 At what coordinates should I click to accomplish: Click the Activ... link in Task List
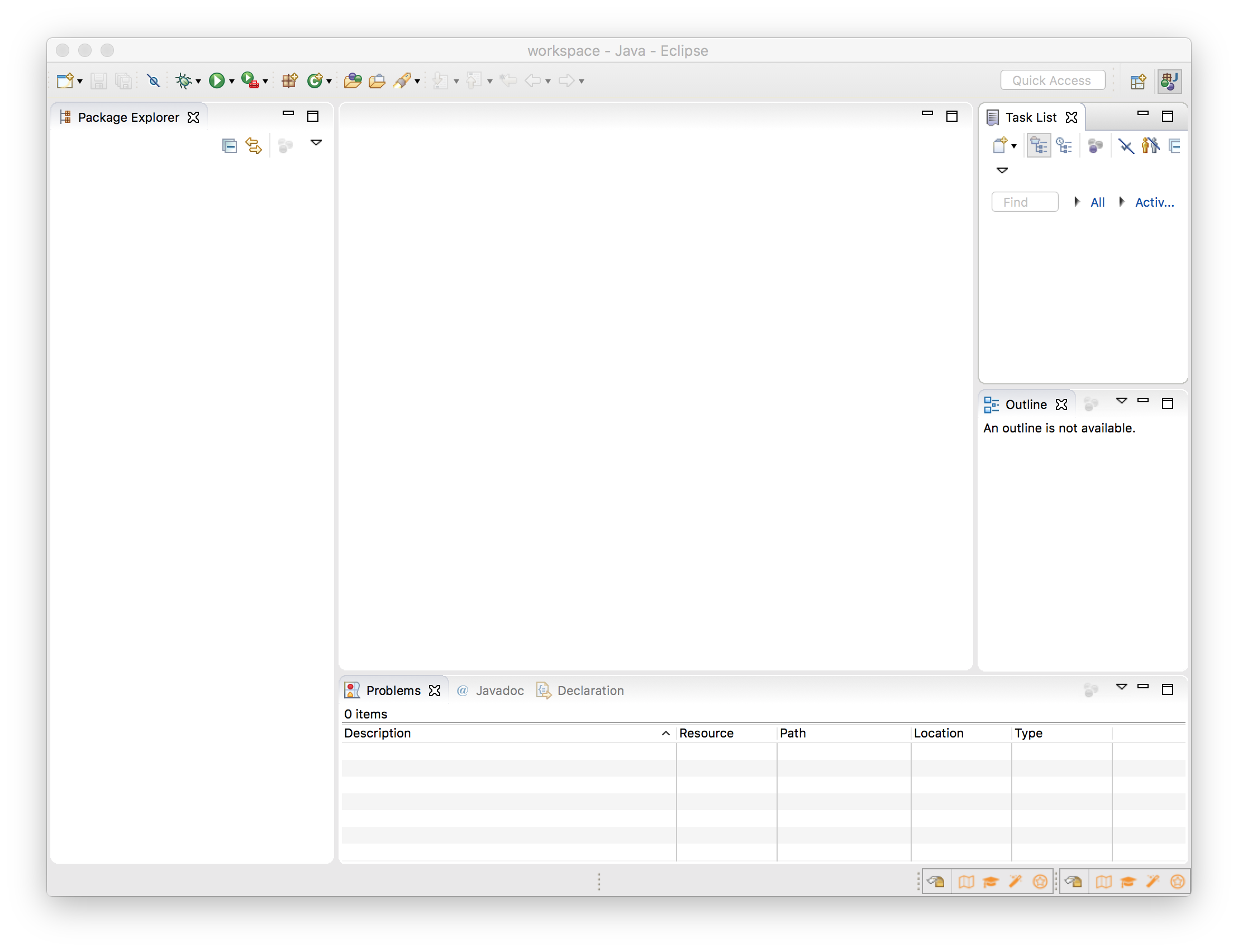1154,202
